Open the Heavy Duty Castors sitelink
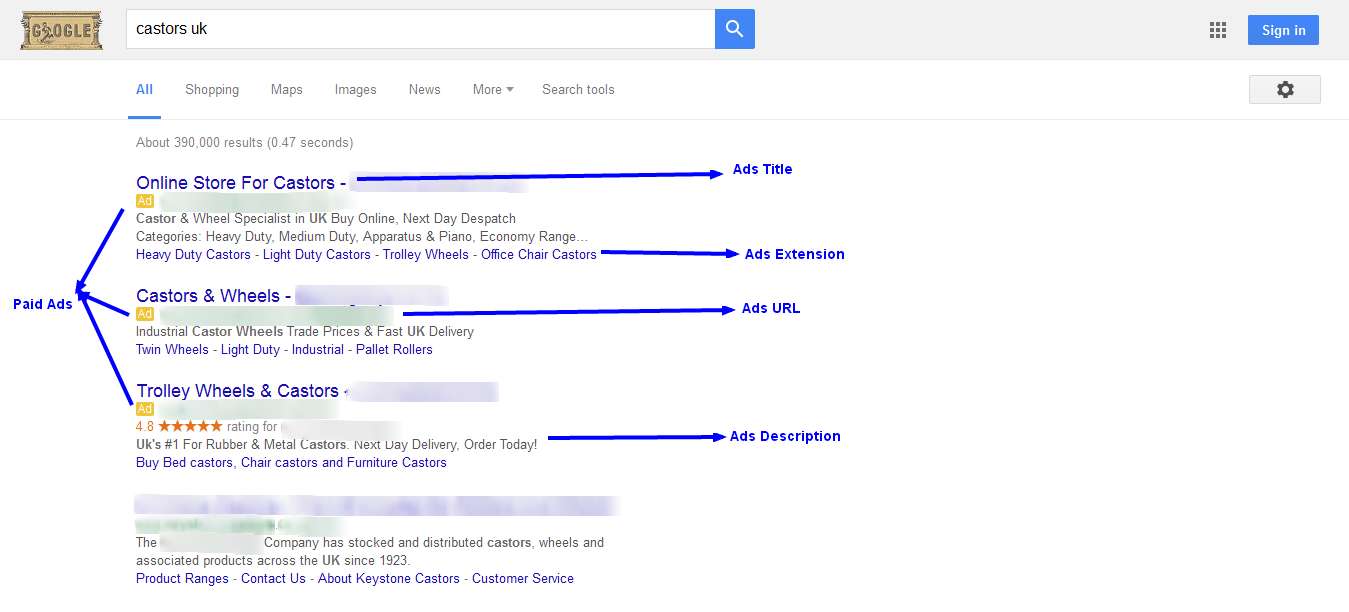The width and height of the screenshot is (1349, 612). (x=193, y=255)
